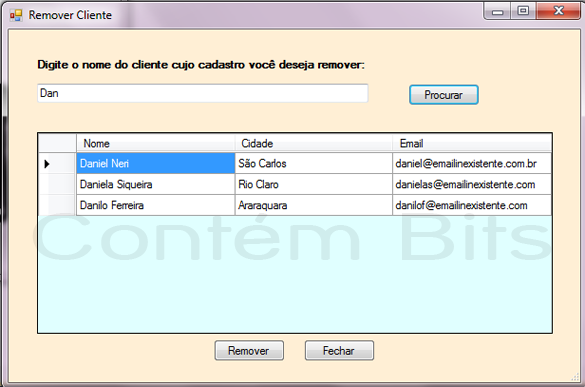Viewport: 585px width, 387px height.
Task: Click the Remover Cliente window app icon
Action: [x=16, y=15]
